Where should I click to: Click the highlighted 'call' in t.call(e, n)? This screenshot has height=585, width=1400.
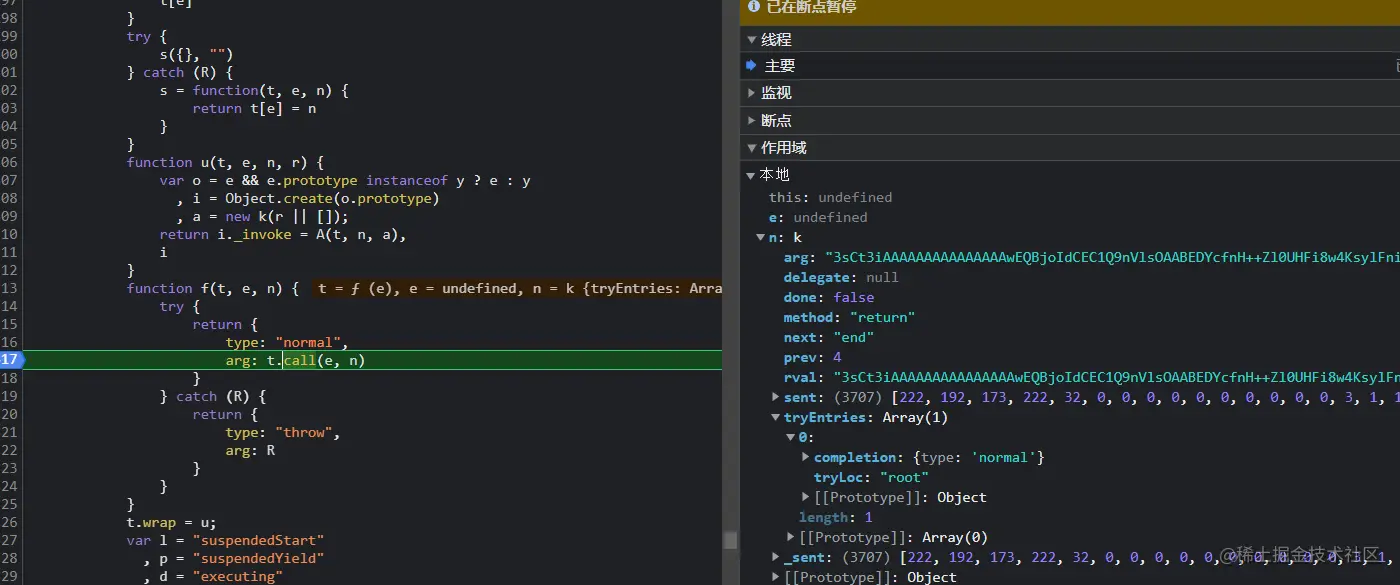click(299, 360)
